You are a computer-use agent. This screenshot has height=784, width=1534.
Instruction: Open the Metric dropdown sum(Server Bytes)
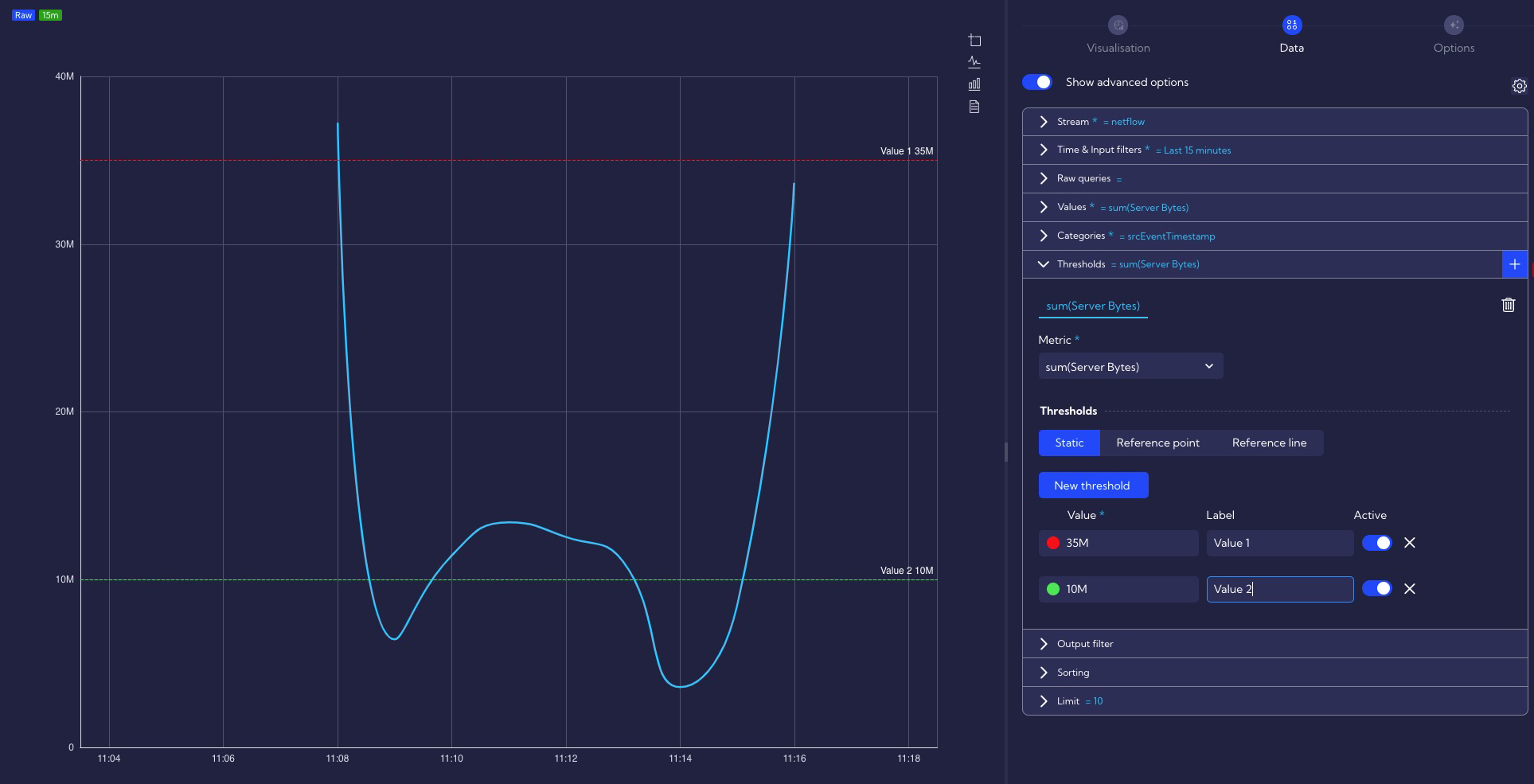click(1130, 366)
